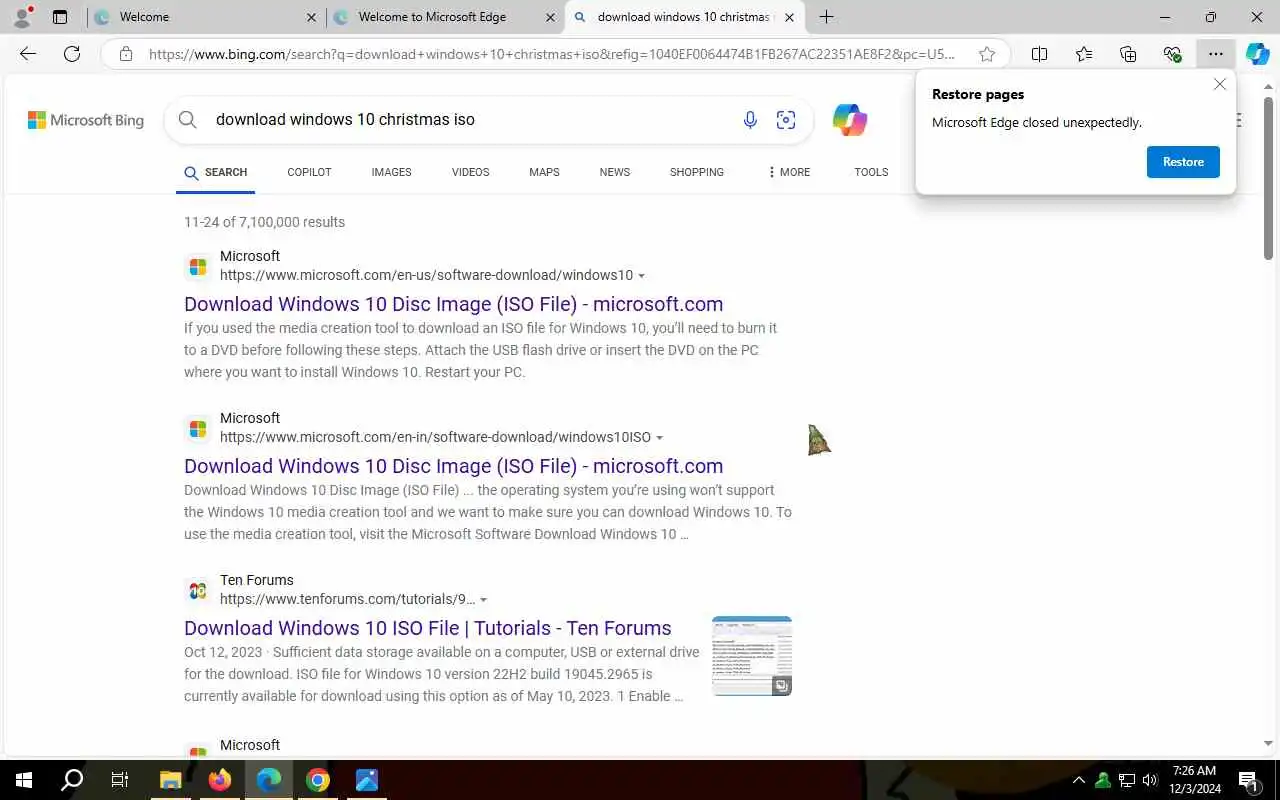Open Browser essentials heart icon
This screenshot has width=1280, height=800.
(x=1172, y=54)
